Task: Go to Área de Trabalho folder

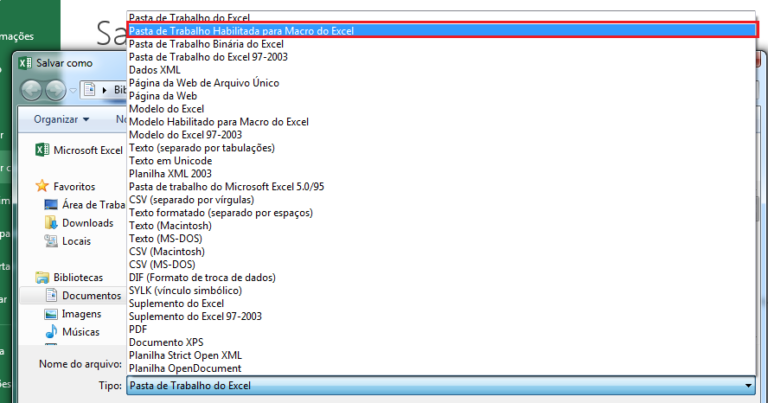Action: click(x=92, y=204)
